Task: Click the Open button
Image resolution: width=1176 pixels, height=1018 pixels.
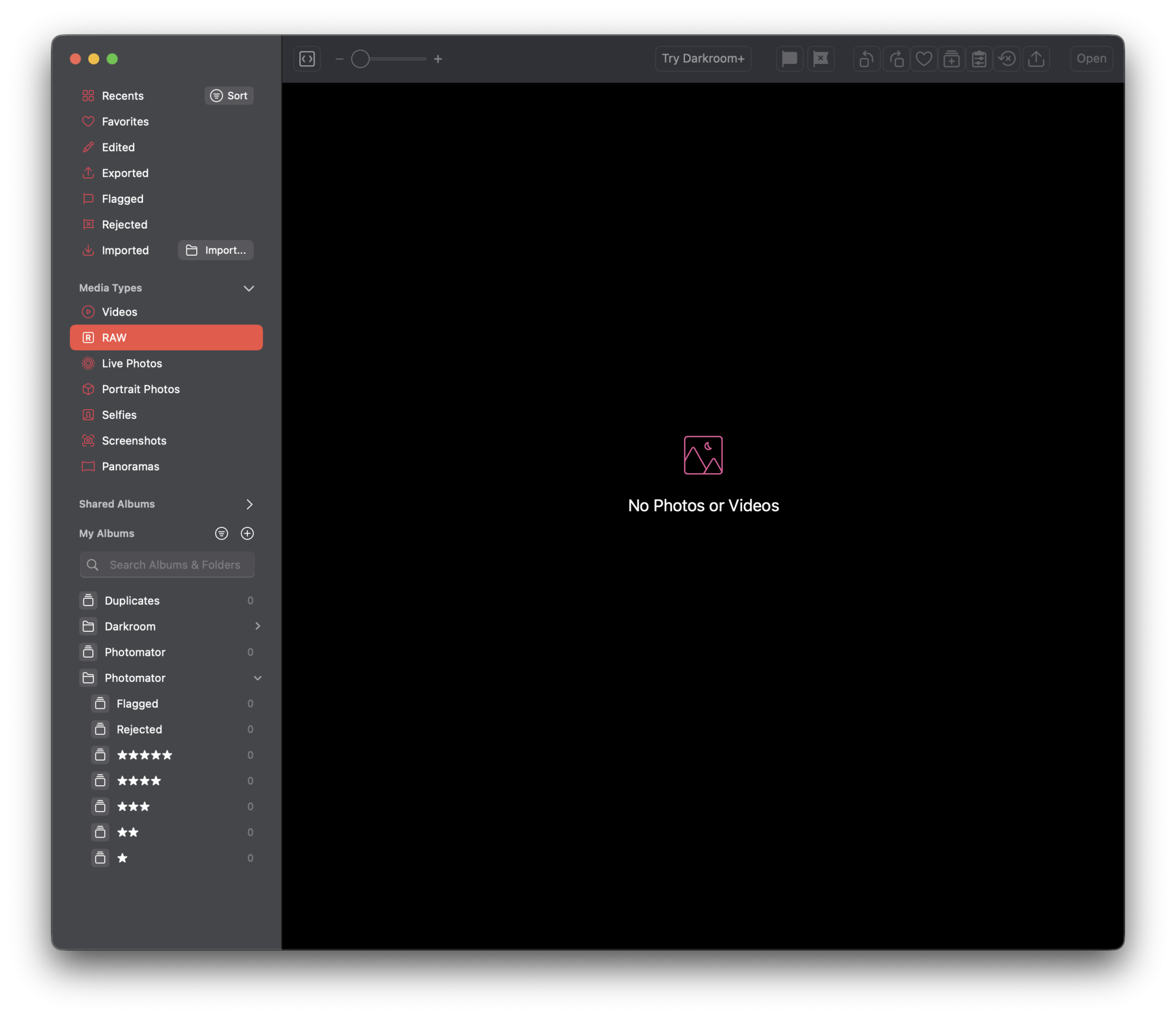Action: [x=1091, y=59]
